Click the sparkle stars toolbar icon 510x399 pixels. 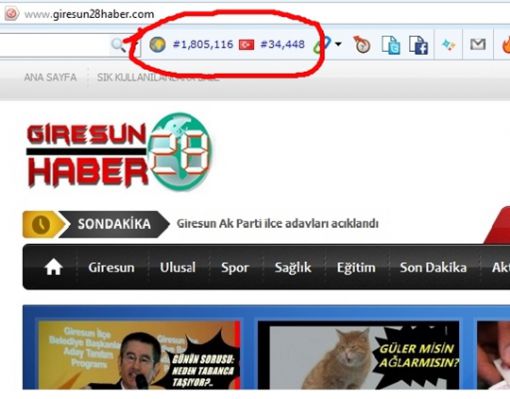pyautogui.click(x=448, y=45)
